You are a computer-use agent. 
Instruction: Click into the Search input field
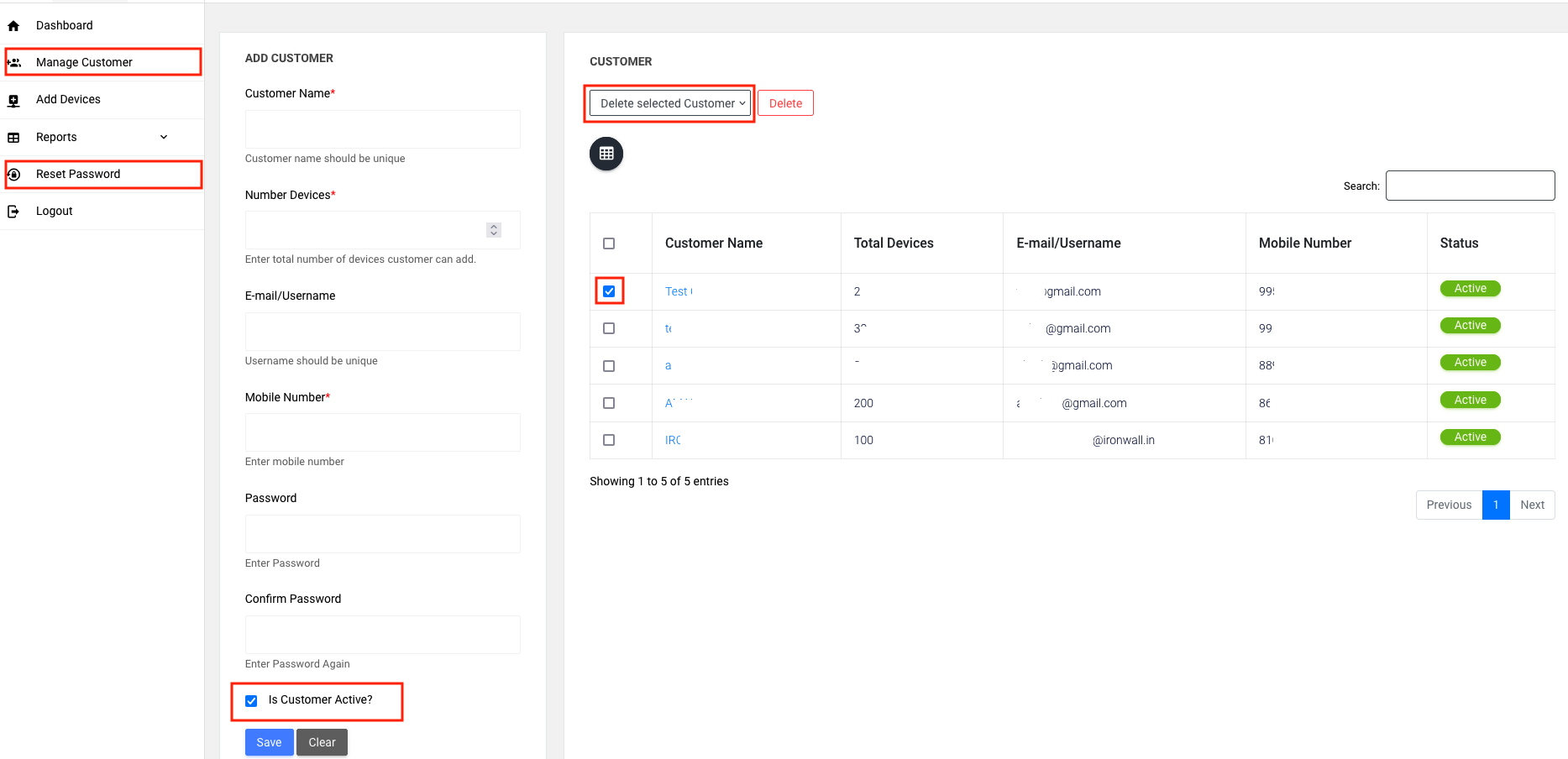tap(1470, 186)
